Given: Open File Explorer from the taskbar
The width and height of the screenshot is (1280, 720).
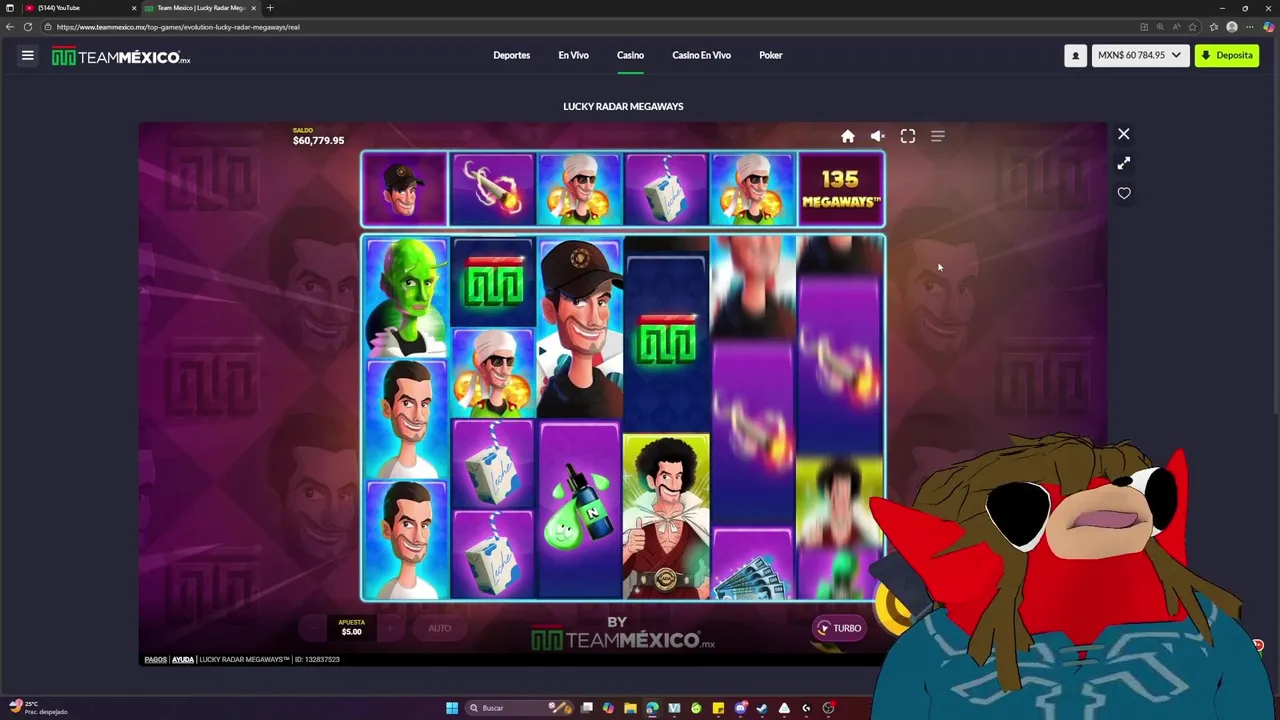Looking at the screenshot, I should 630,708.
